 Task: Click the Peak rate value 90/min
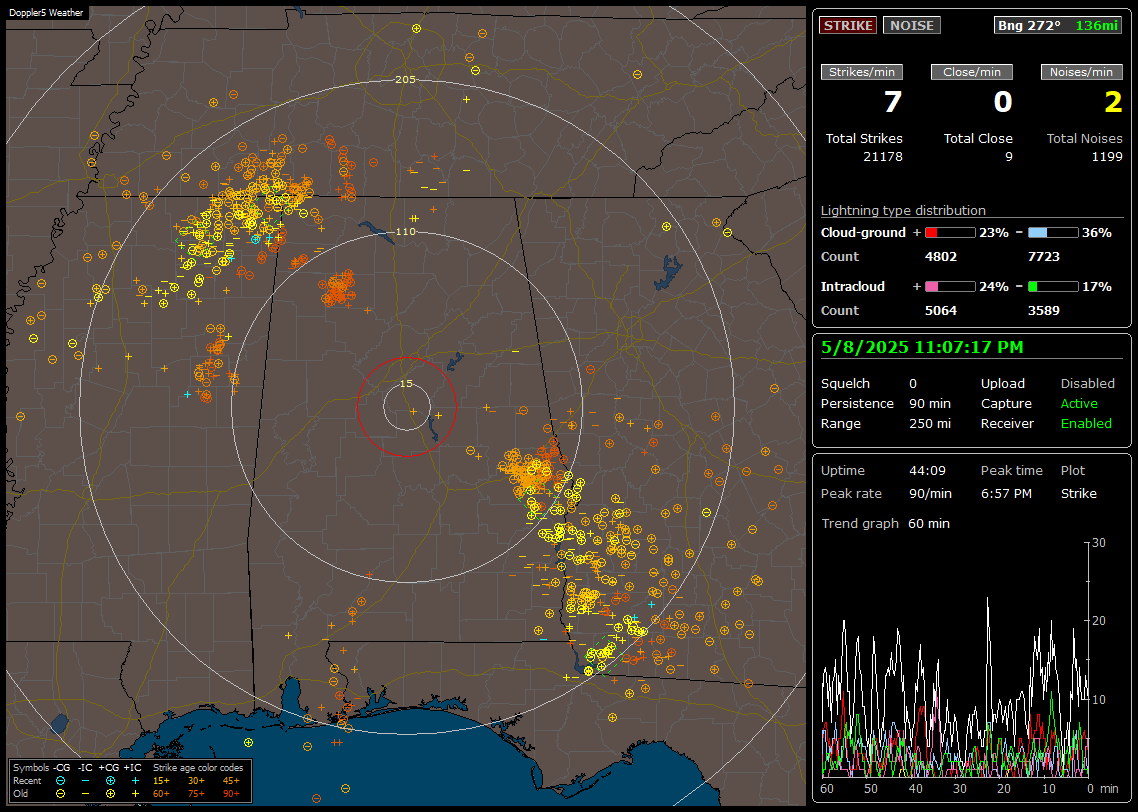click(930, 493)
